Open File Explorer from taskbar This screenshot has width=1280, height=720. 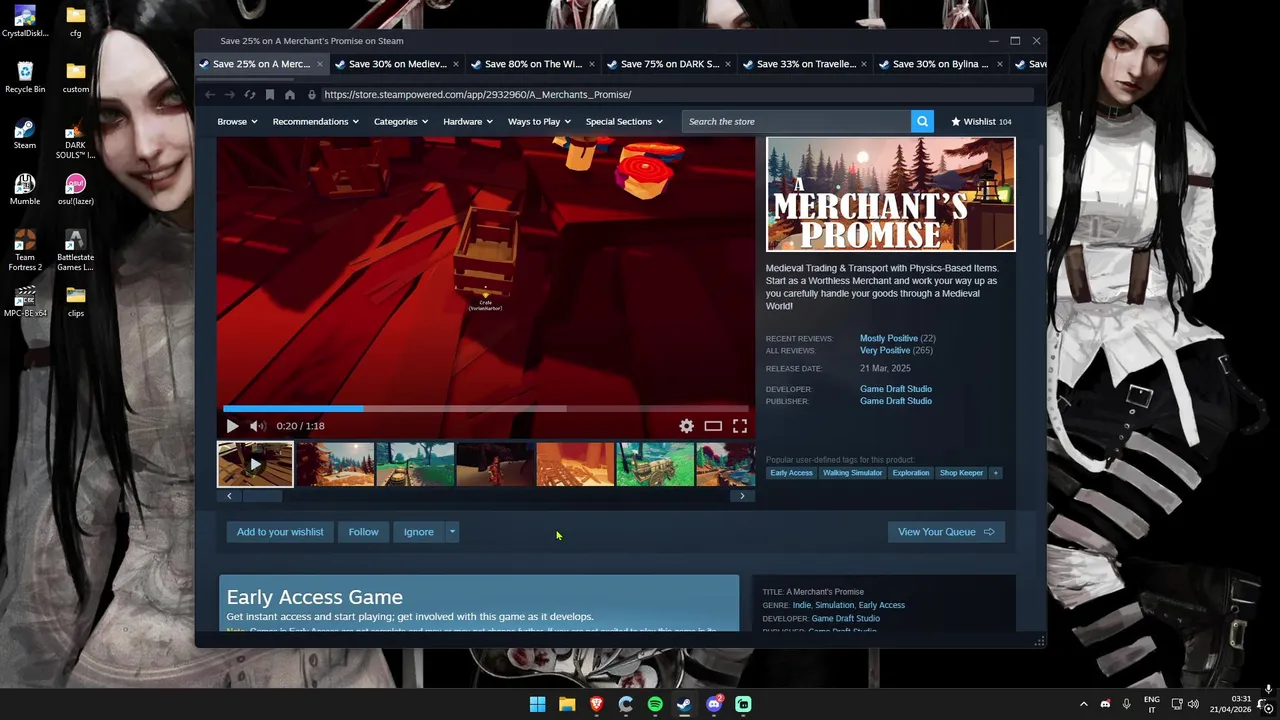click(567, 704)
